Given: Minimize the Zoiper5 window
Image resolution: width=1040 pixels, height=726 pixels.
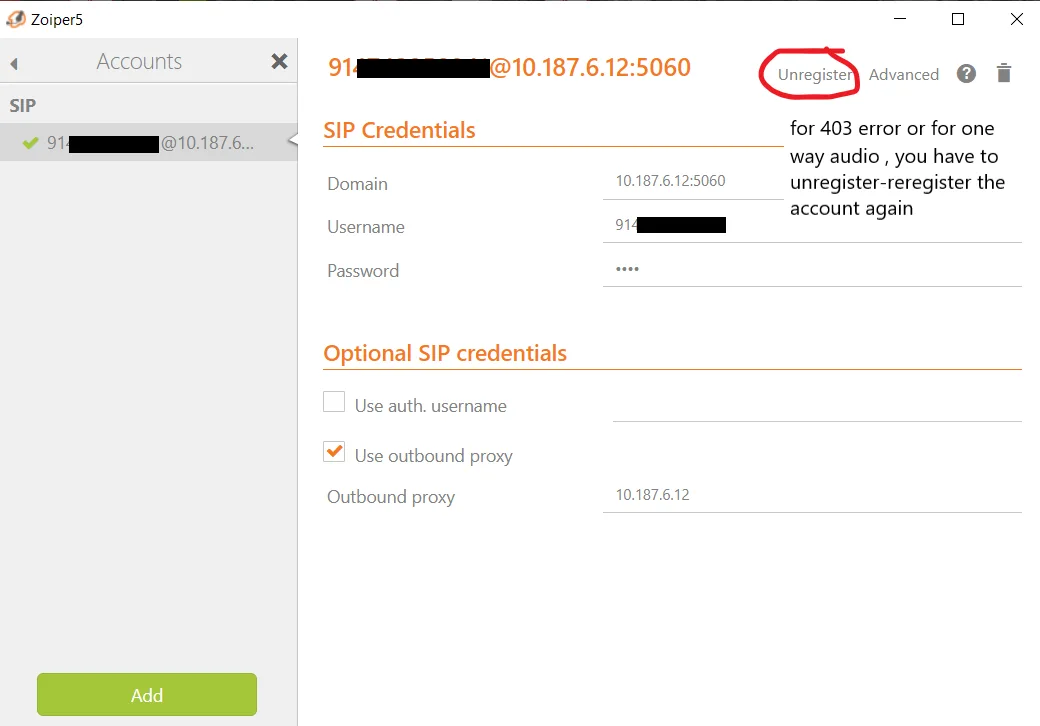Looking at the screenshot, I should pyautogui.click(x=899, y=19).
